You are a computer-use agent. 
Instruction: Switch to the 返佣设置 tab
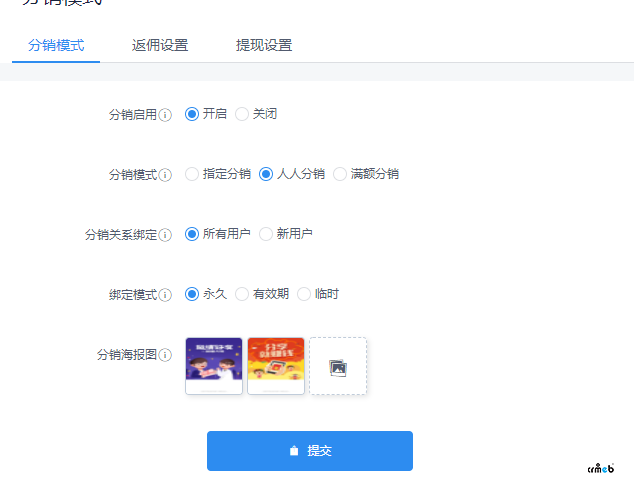point(160,45)
